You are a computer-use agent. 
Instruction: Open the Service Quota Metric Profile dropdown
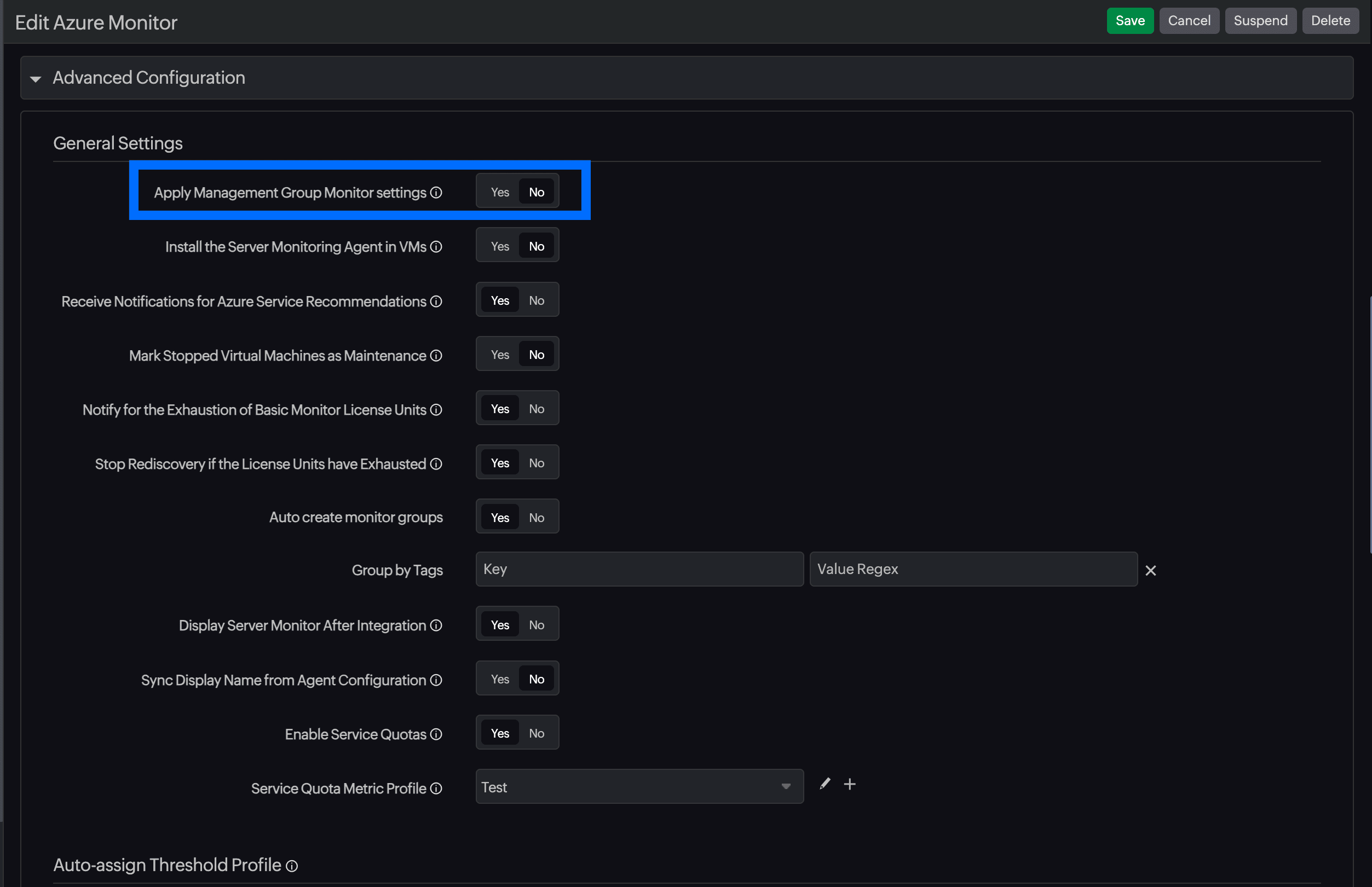[x=639, y=787]
